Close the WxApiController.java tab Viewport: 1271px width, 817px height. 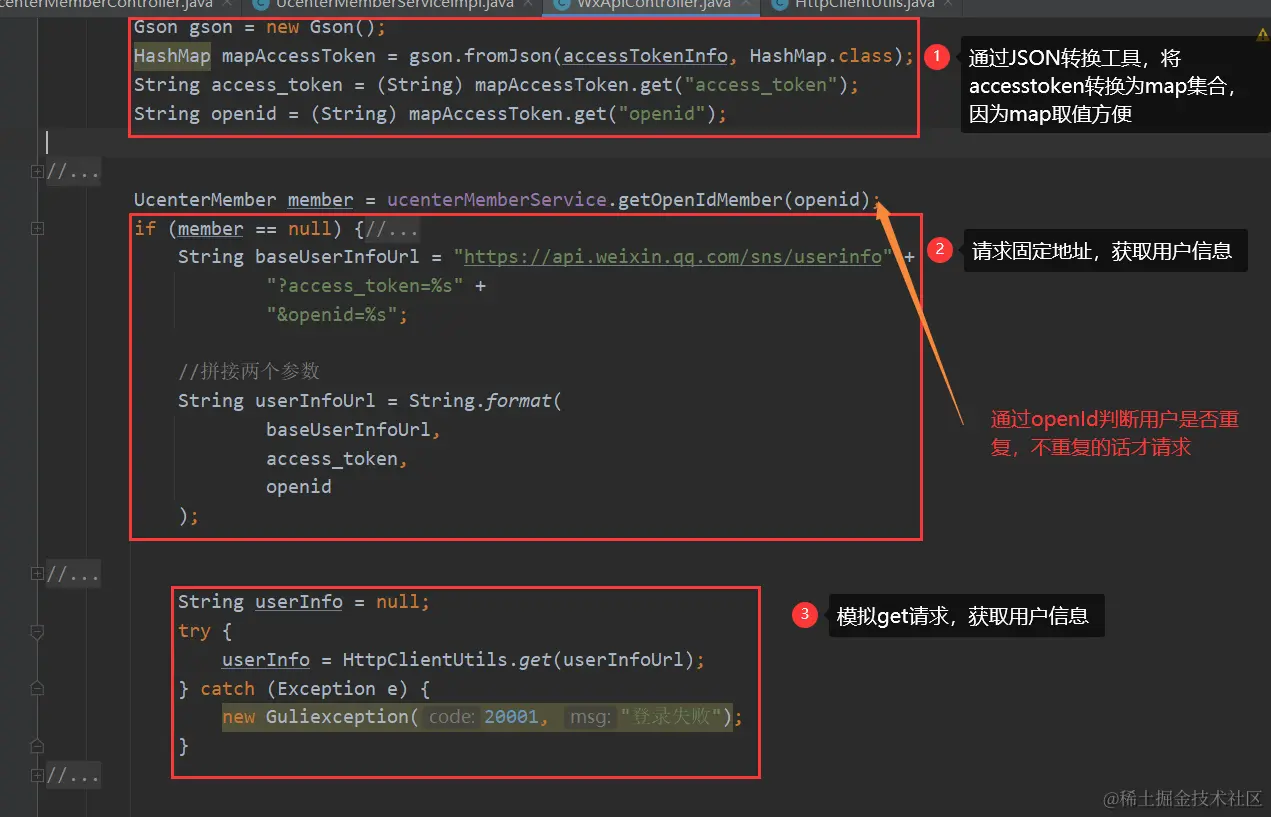744,6
